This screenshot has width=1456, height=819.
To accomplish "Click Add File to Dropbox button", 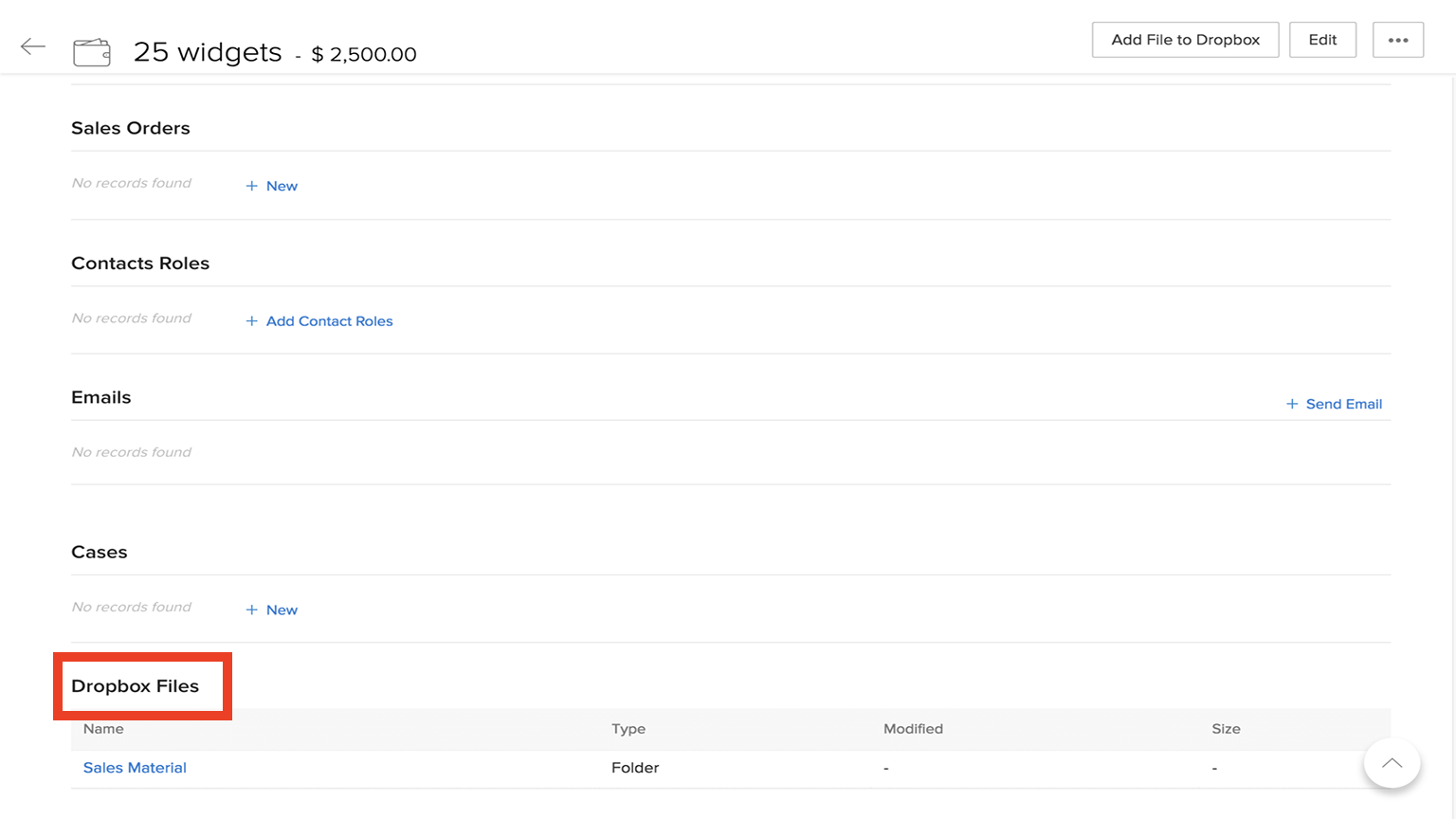I will 1185,40.
